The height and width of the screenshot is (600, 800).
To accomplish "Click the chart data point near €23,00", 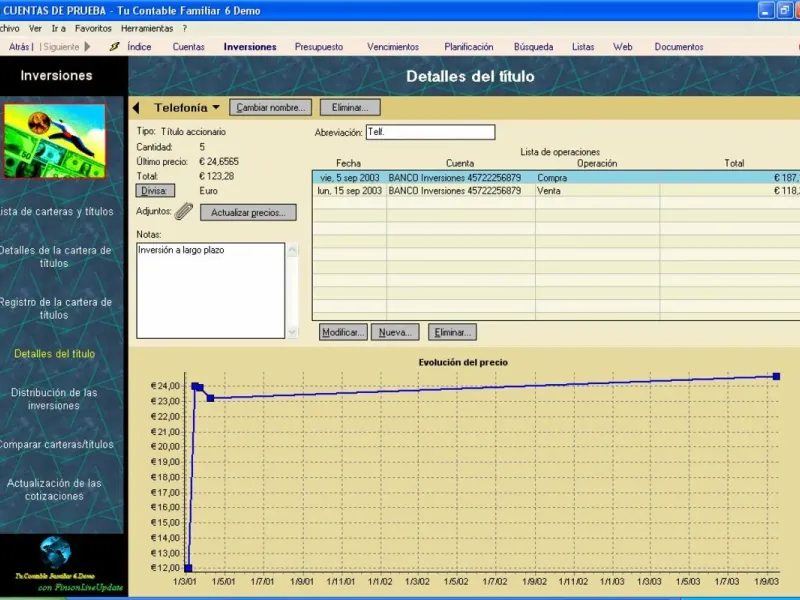I will [210, 398].
